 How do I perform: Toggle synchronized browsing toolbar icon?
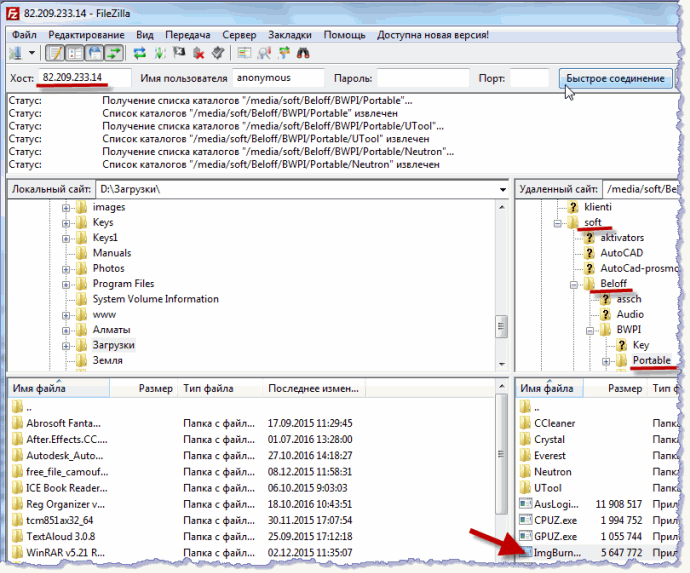click(x=284, y=53)
